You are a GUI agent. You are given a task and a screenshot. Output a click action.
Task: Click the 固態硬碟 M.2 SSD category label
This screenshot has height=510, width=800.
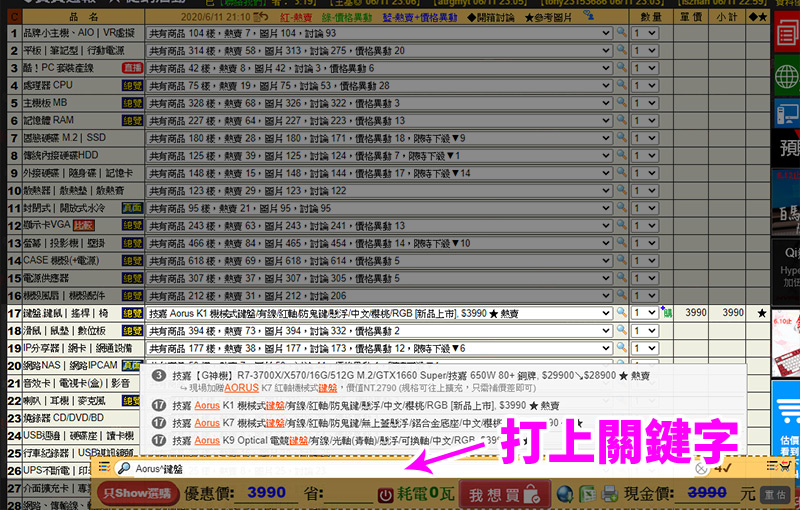64,138
